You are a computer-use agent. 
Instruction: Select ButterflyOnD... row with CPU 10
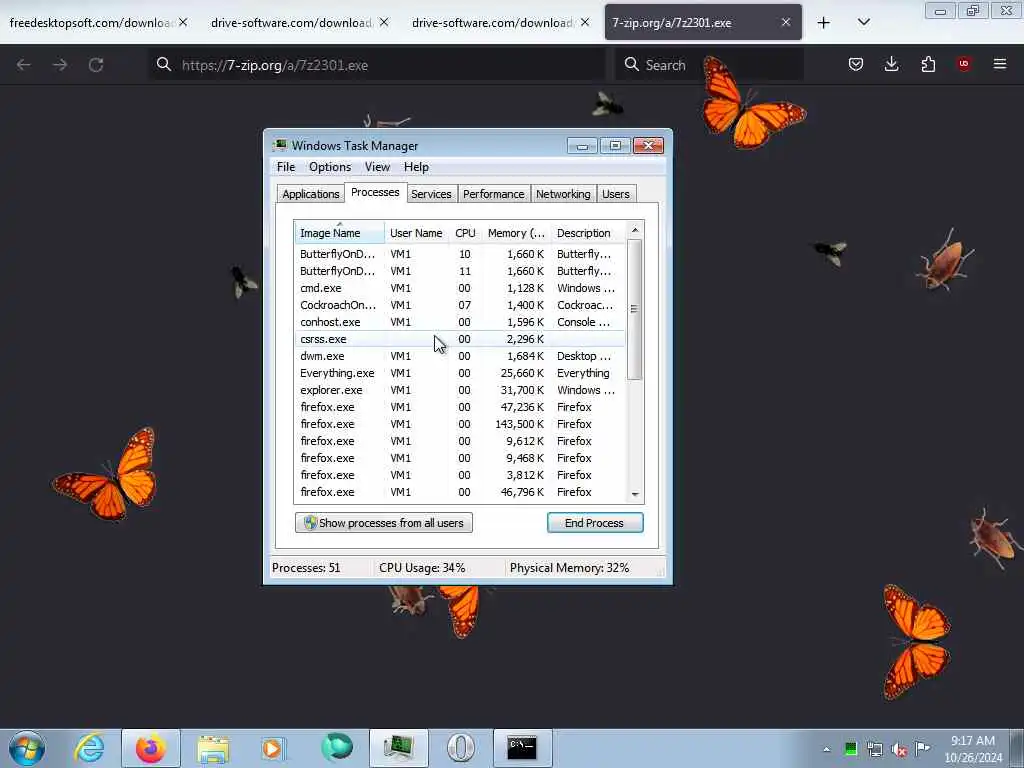point(459,254)
